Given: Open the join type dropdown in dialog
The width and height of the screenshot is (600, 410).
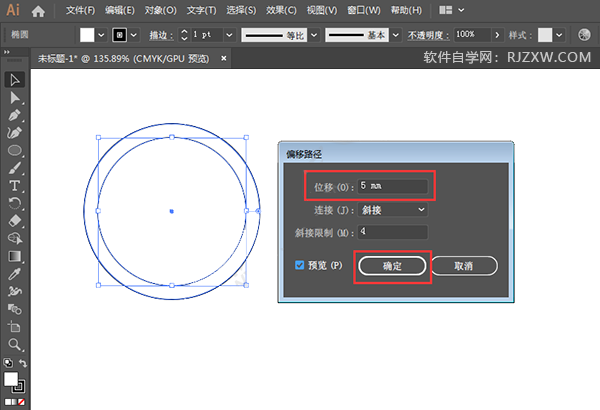Looking at the screenshot, I should pyautogui.click(x=393, y=210).
